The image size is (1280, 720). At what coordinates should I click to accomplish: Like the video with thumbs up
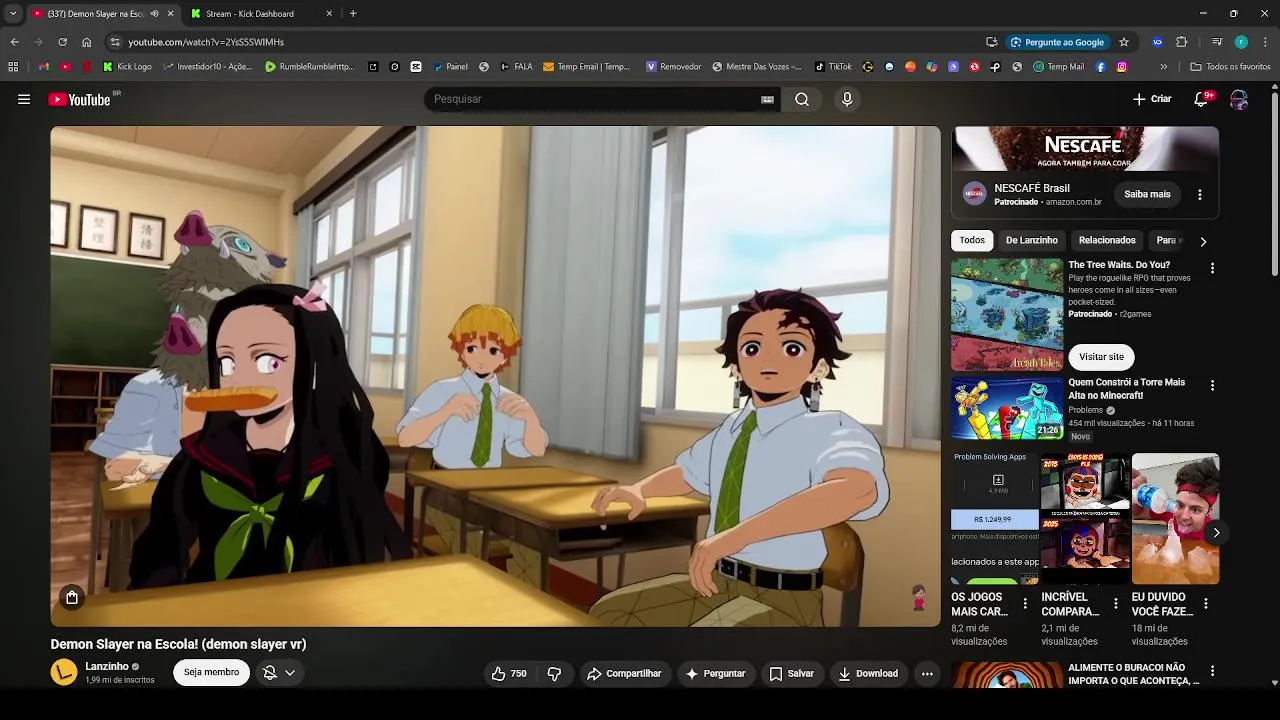click(x=509, y=673)
